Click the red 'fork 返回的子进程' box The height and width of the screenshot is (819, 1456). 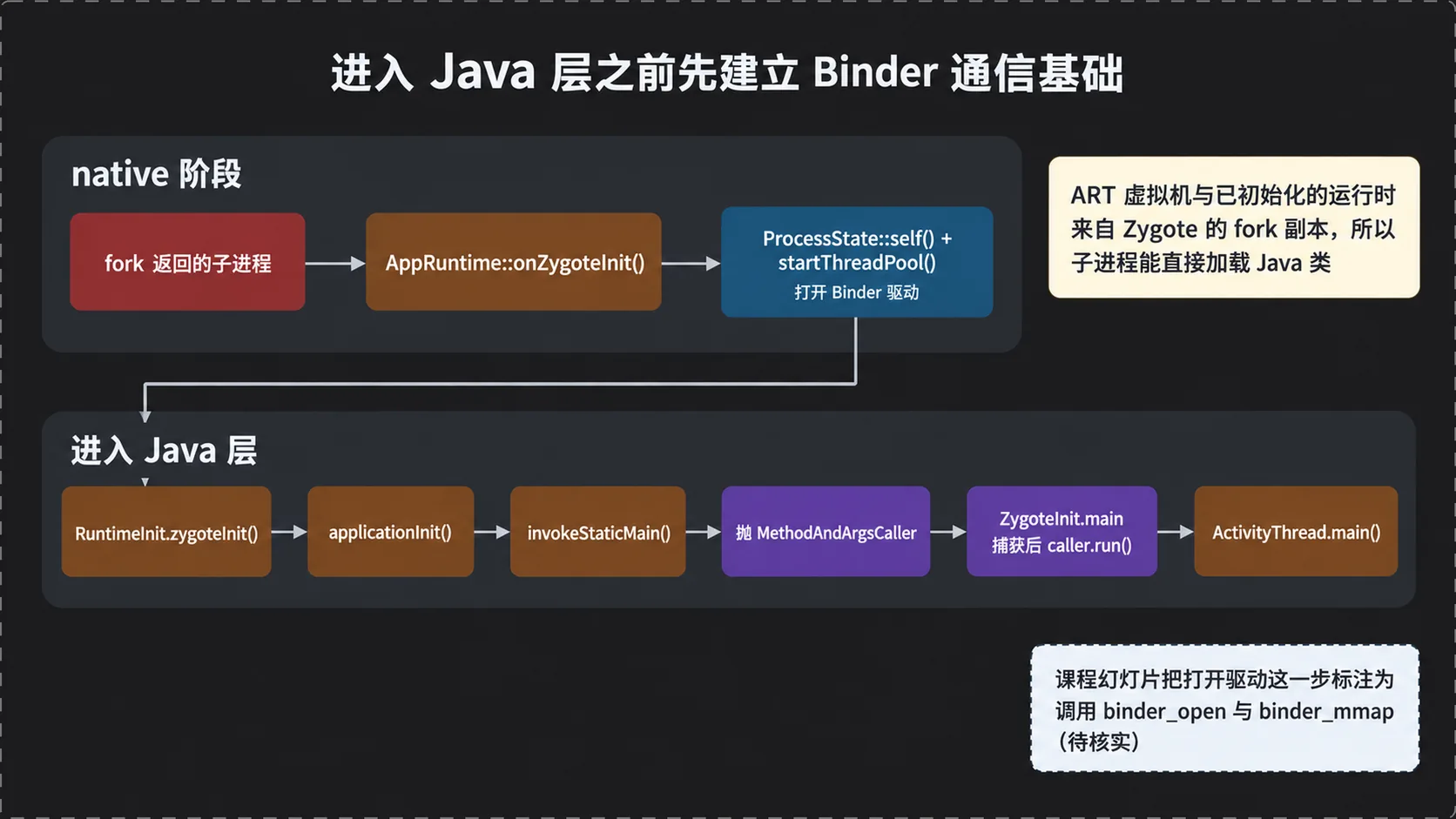tap(187, 262)
